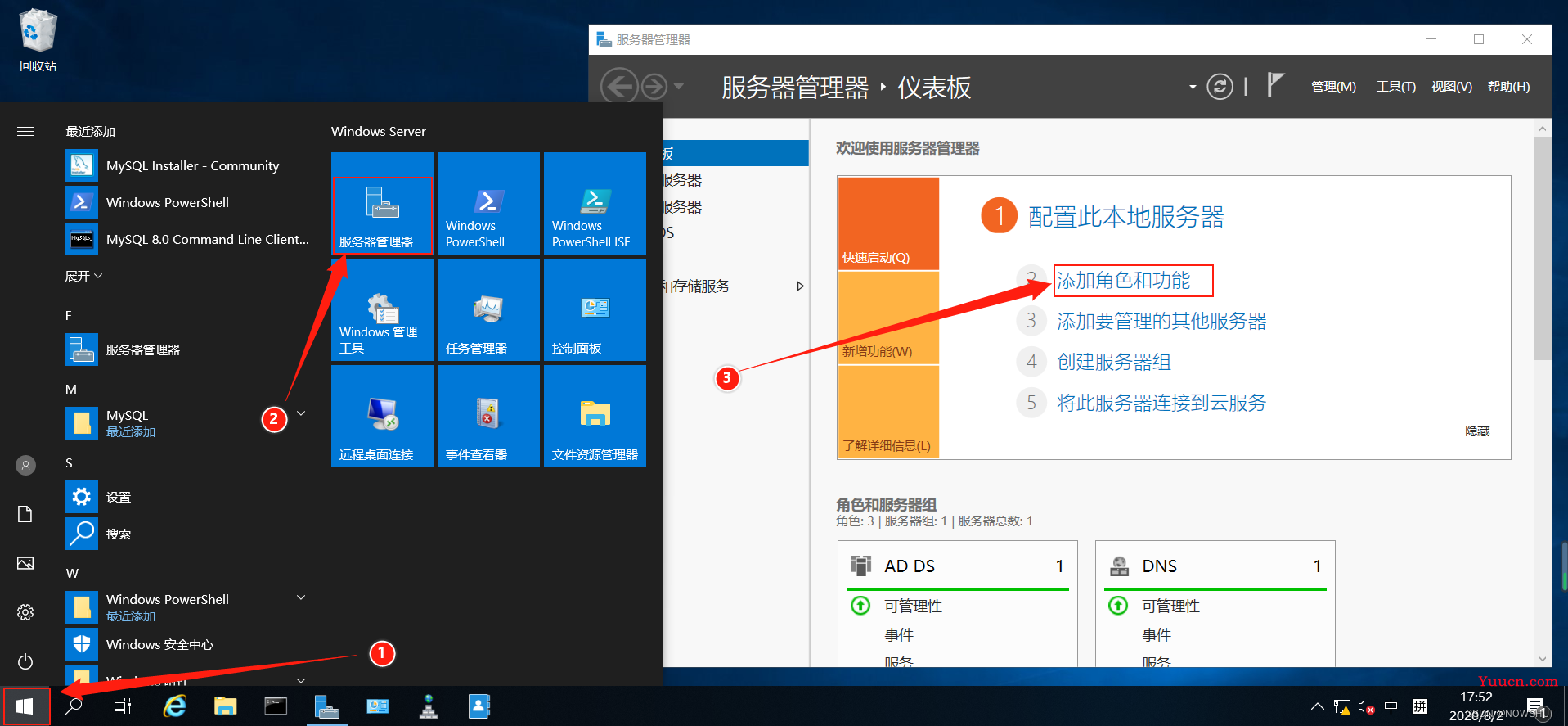Open the AD DS role tile header
Image resolution: width=1568 pixels, height=726 pixels.
click(957, 566)
